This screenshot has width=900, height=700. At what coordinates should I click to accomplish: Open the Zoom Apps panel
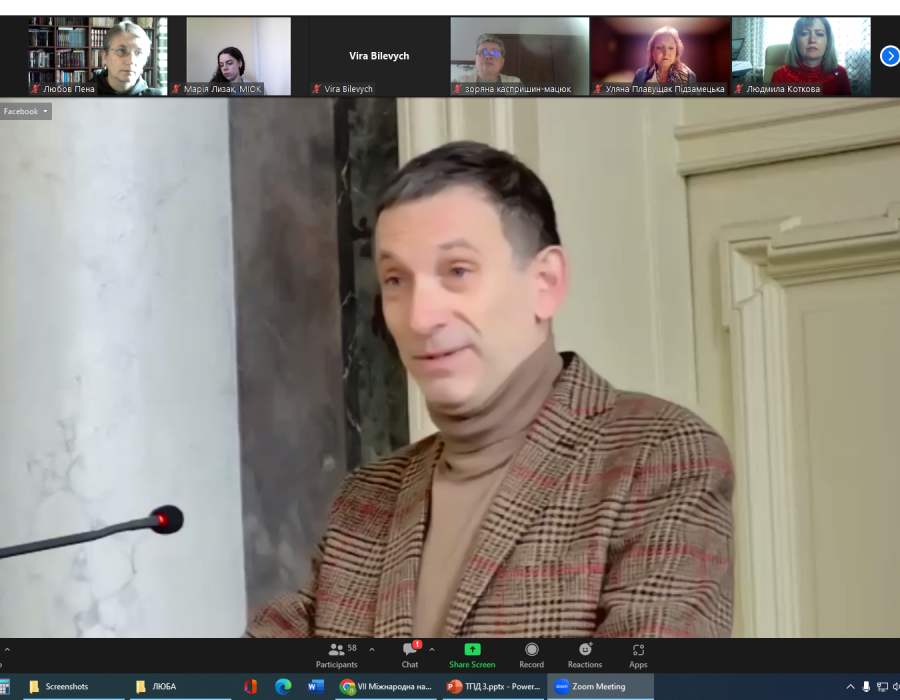point(638,655)
